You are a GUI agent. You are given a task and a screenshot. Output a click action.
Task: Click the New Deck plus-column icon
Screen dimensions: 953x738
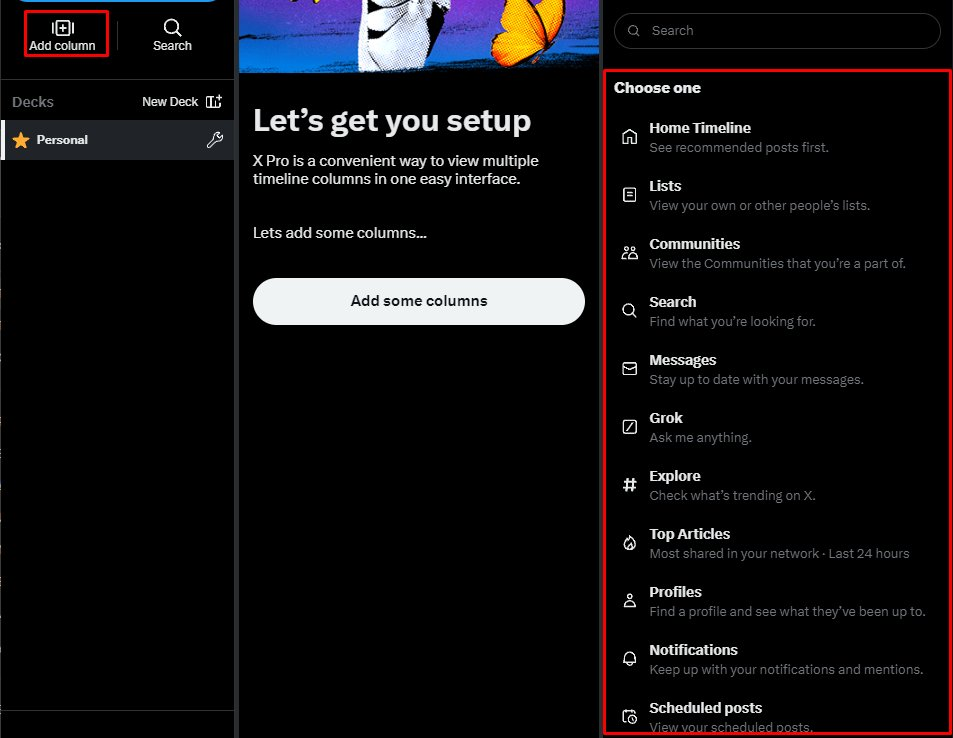[x=214, y=102]
